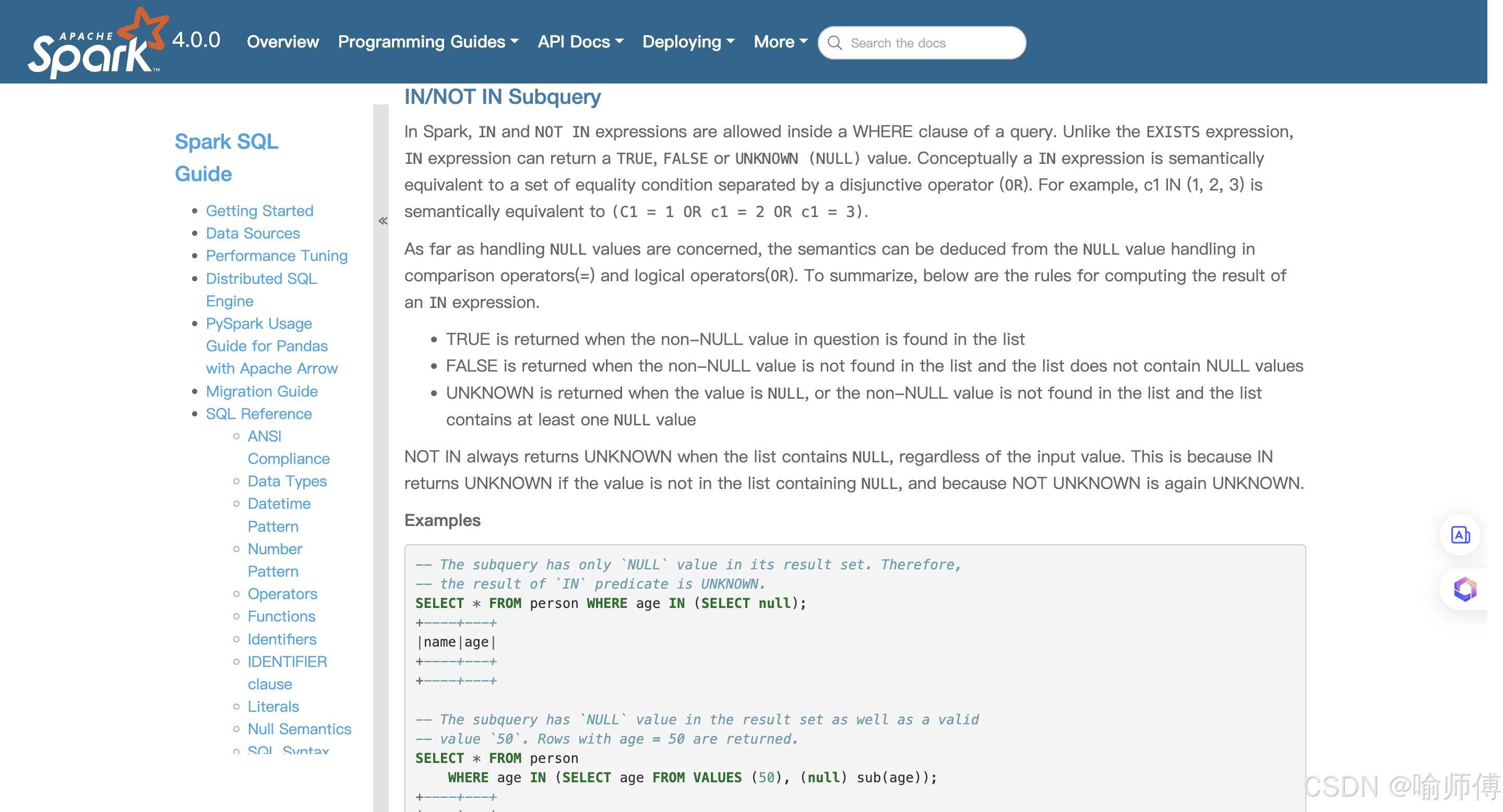Screen dimensions: 1503x812
Task: Click the code line 'WHERE age IN (SELECT age FROM VALUES'
Action: [x=692, y=778]
